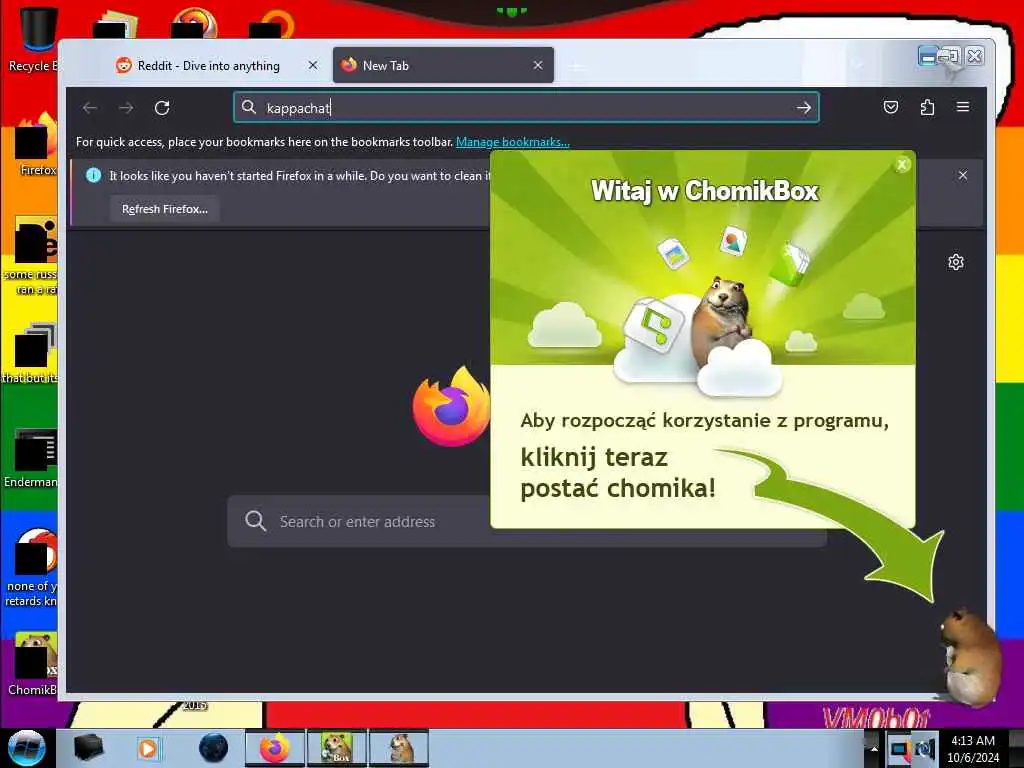The height and width of the screenshot is (768, 1024).
Task: Click the Refresh Firefox button
Action: [x=165, y=209]
